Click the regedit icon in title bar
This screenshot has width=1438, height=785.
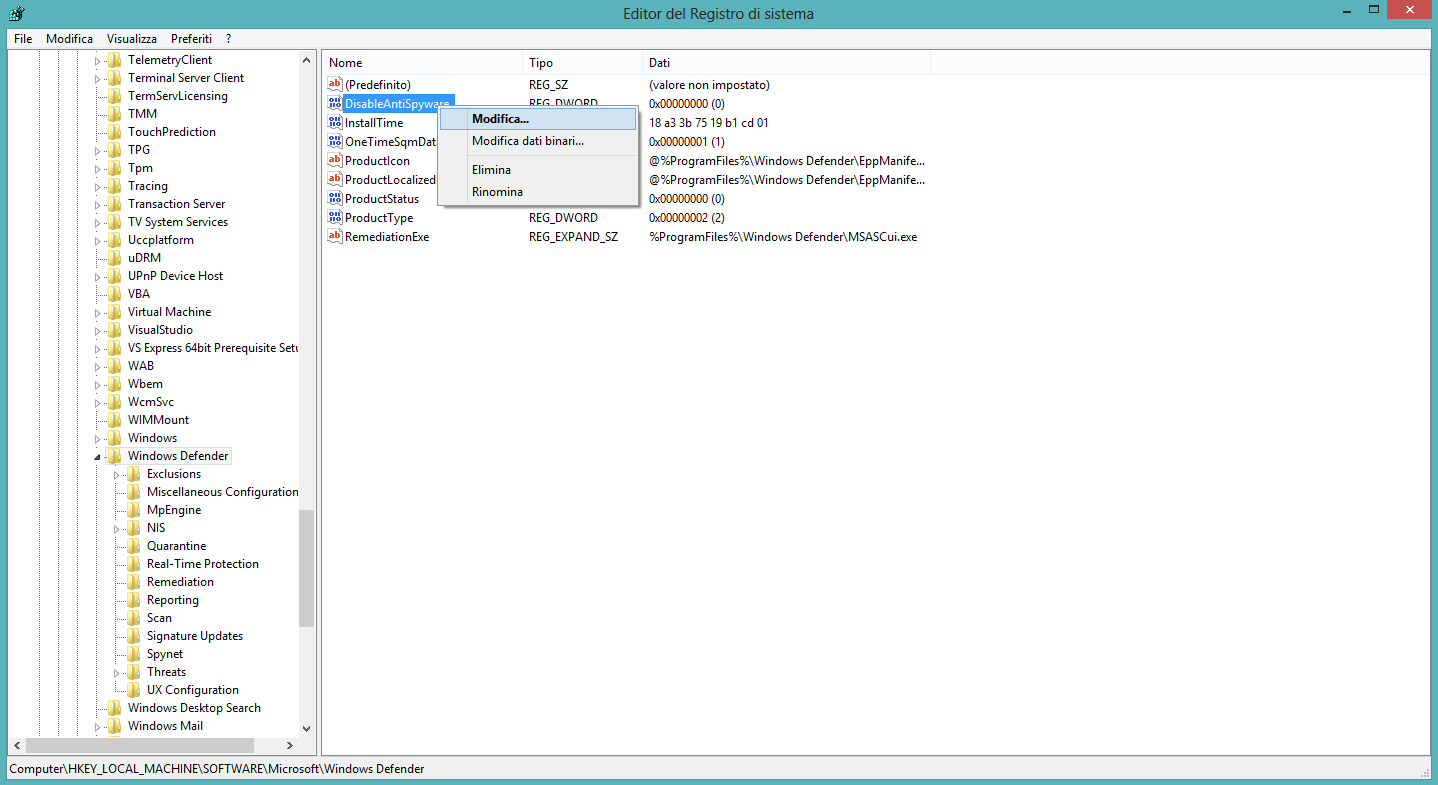[x=16, y=13]
